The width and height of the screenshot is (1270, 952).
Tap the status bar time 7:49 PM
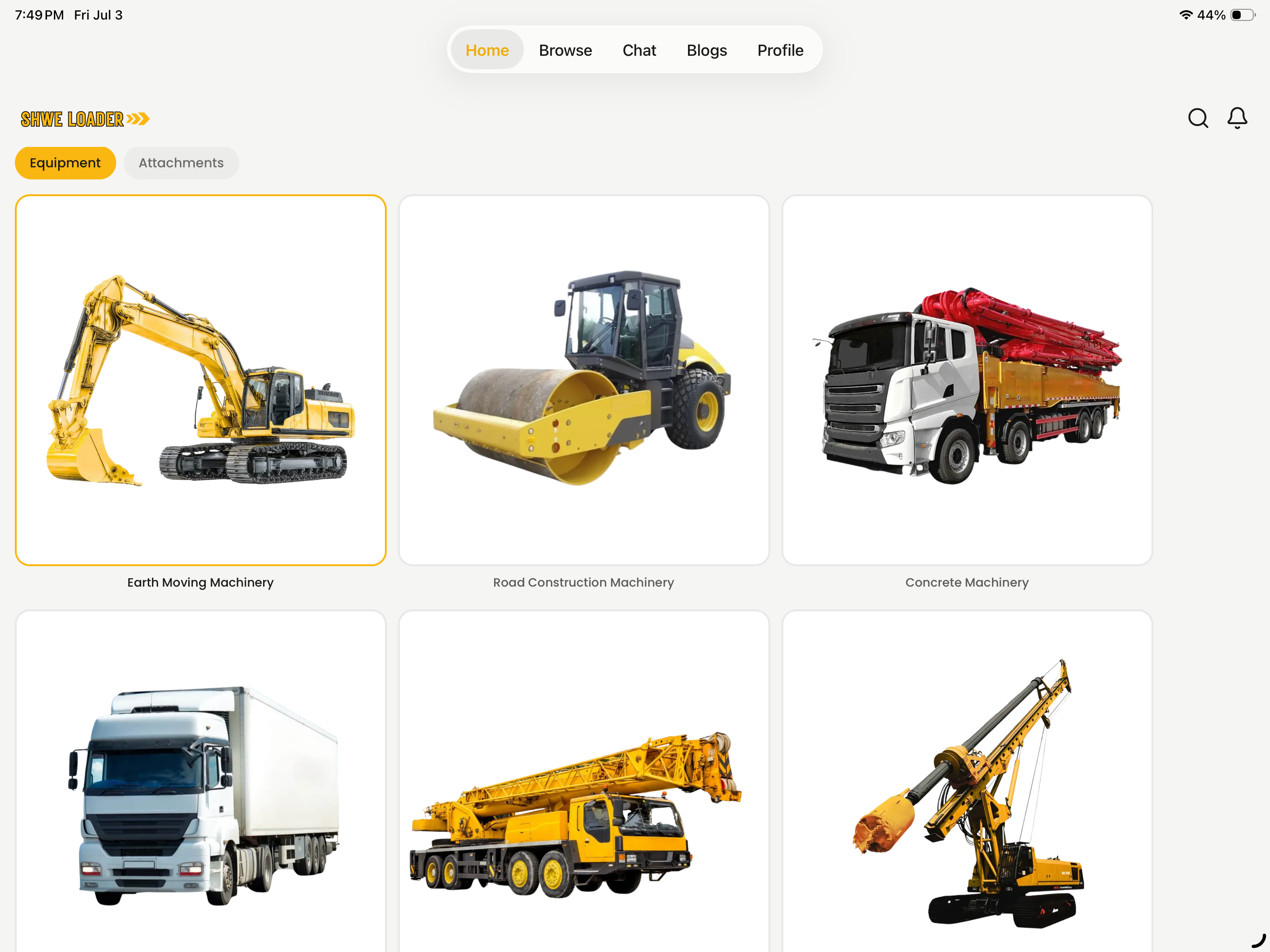click(40, 15)
